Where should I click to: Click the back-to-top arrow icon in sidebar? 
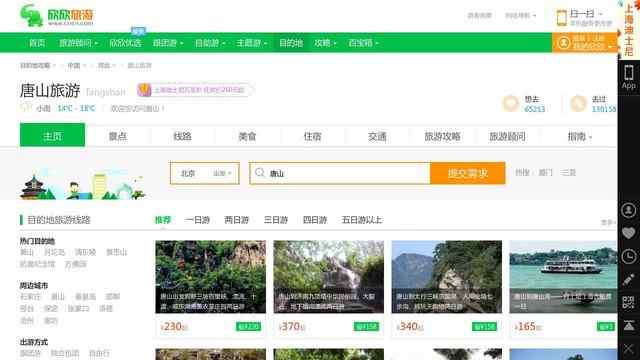click(x=629, y=325)
